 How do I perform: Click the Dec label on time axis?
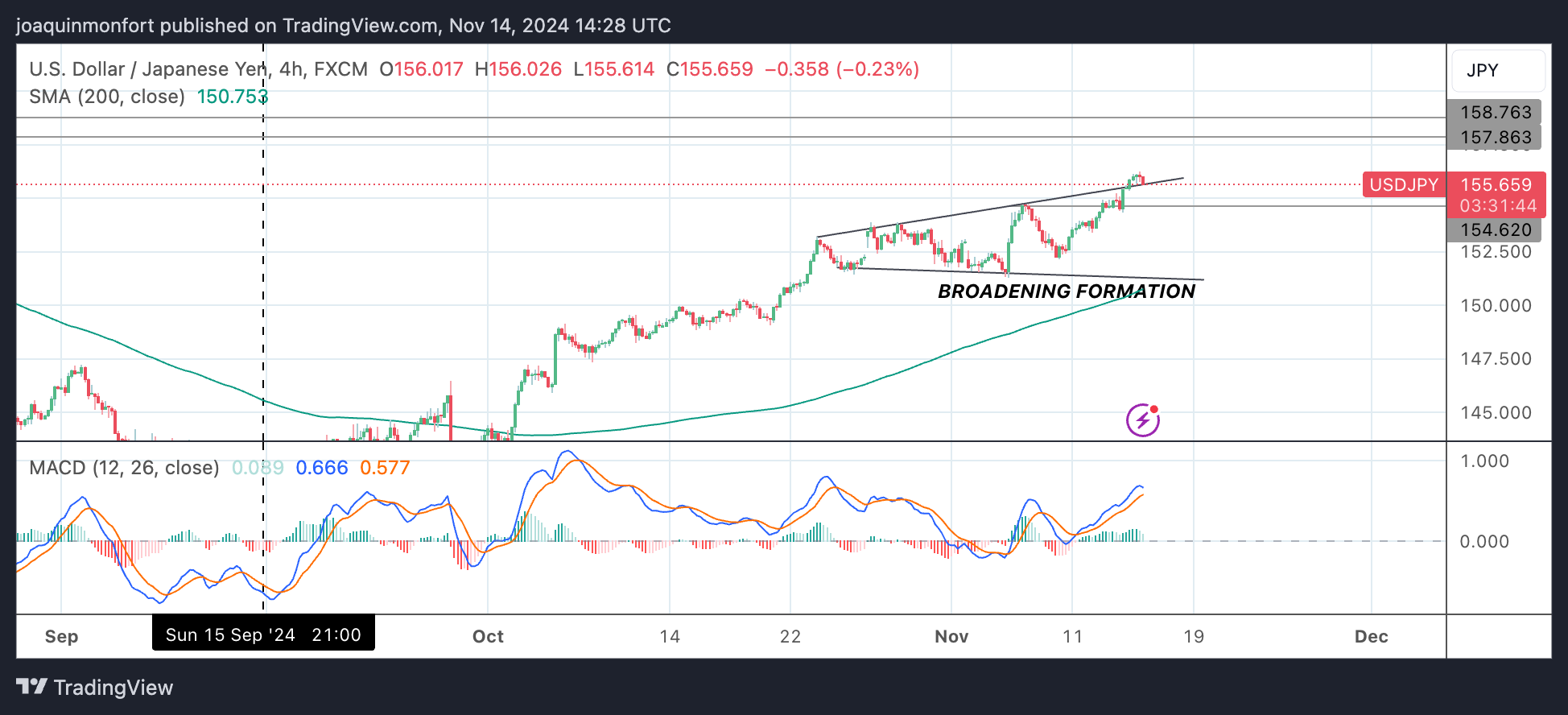[1371, 636]
